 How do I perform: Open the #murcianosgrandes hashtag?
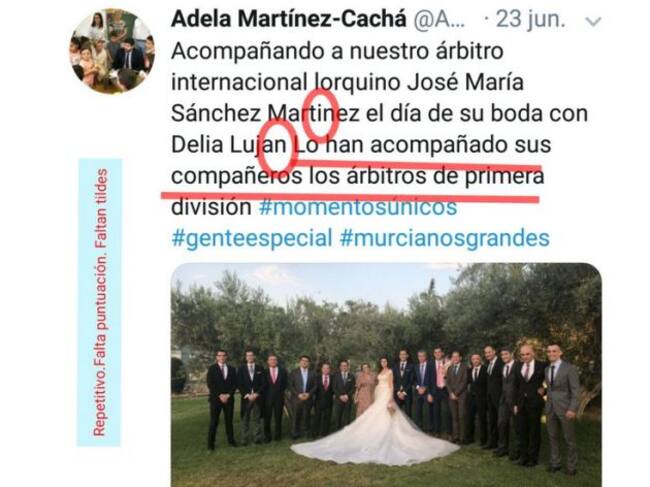point(445,238)
